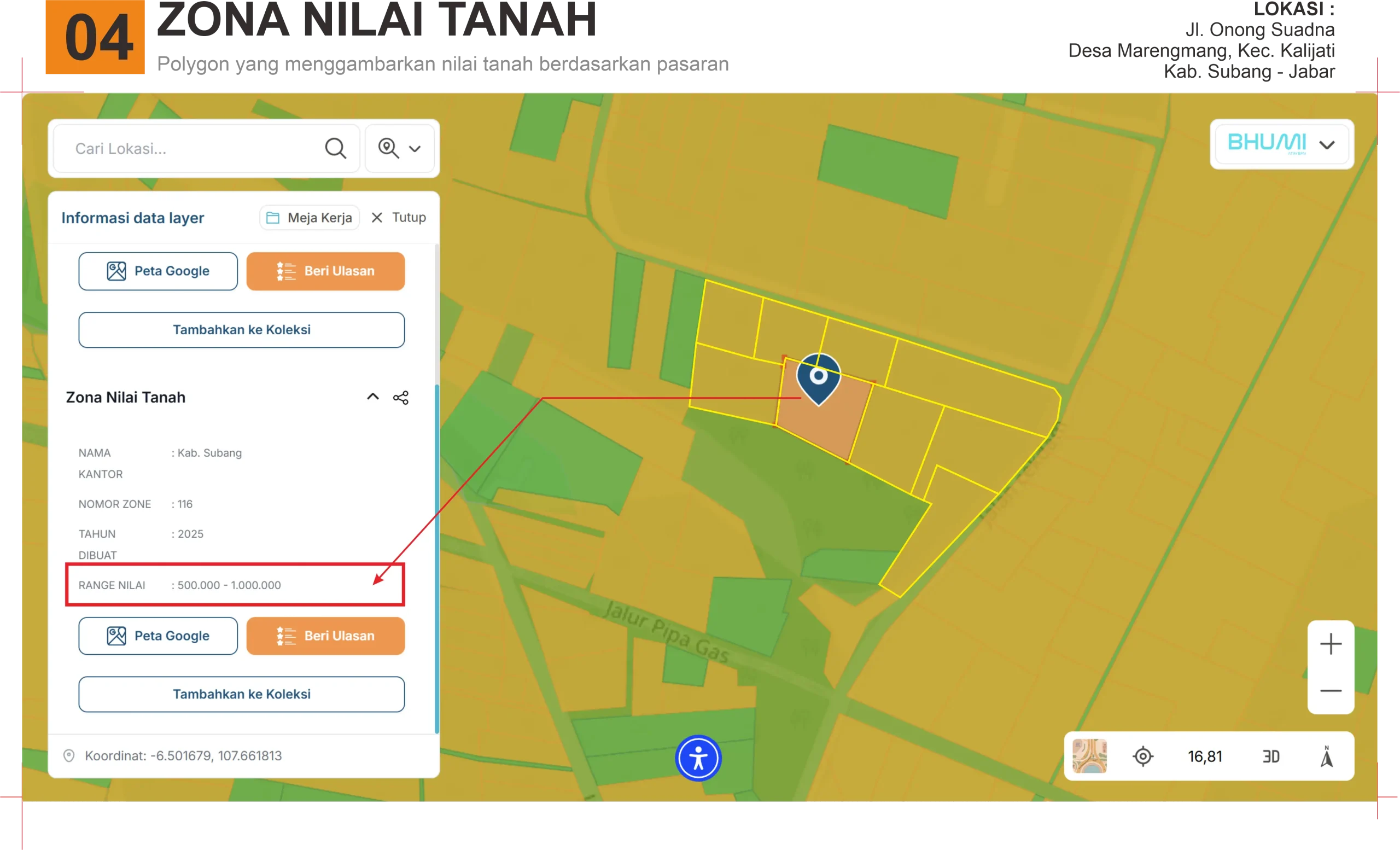Image resolution: width=1400 pixels, height=850 pixels.
Task: Click the search magnifier icon
Action: coord(335,148)
